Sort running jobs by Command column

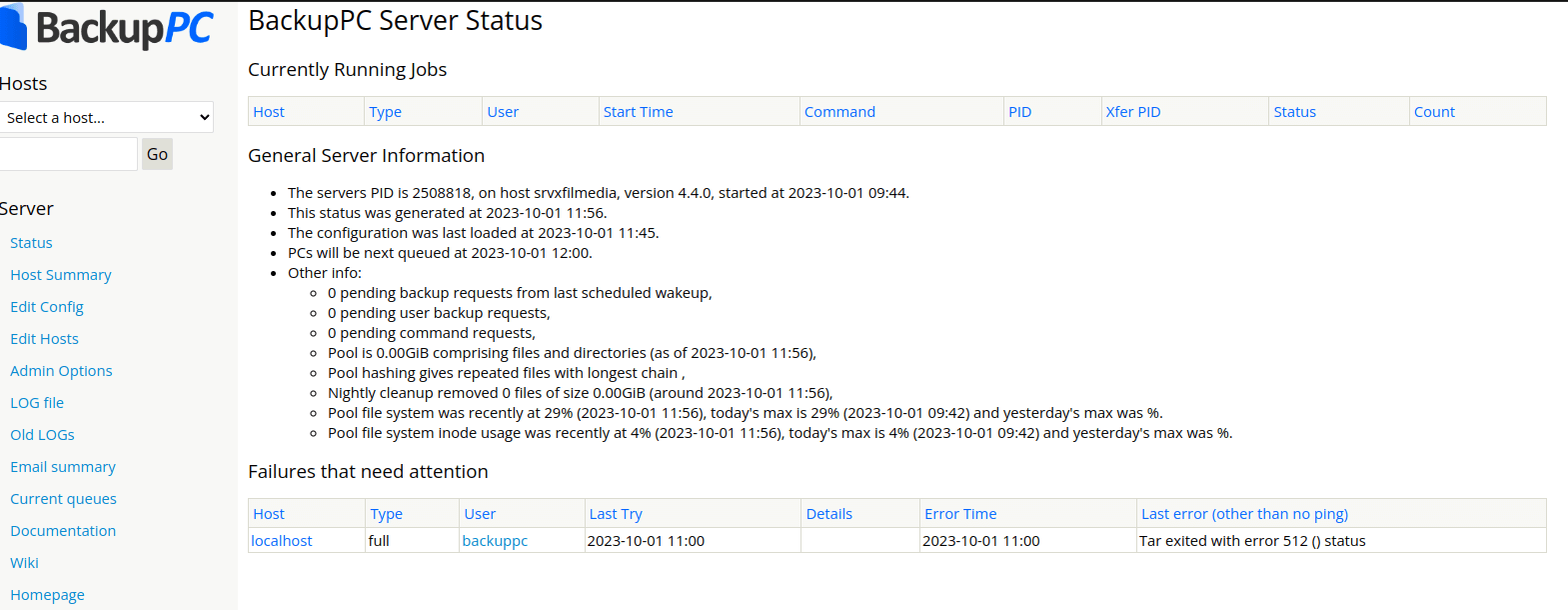tap(839, 112)
